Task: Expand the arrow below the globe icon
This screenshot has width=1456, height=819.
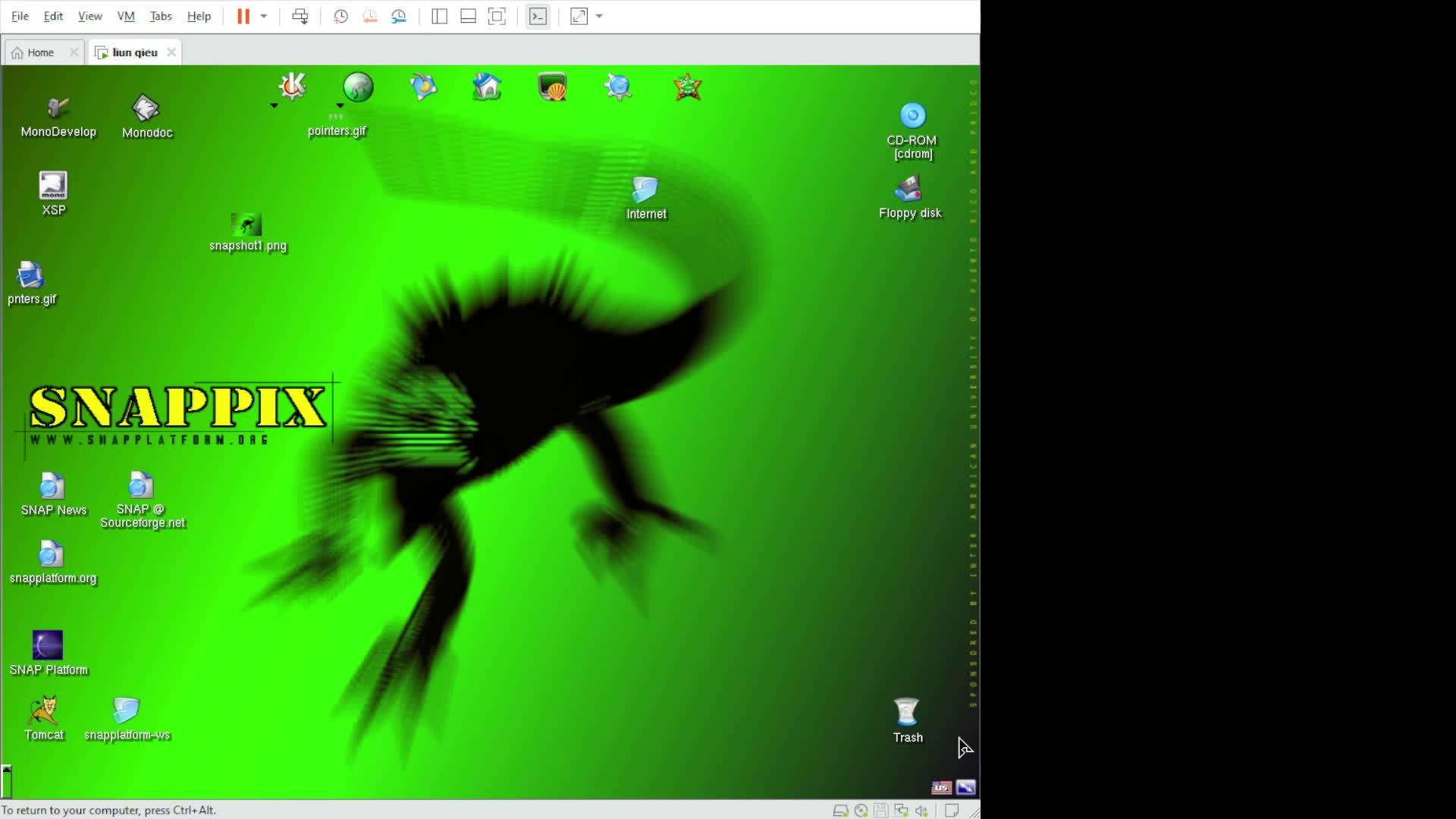Action: 340,105
